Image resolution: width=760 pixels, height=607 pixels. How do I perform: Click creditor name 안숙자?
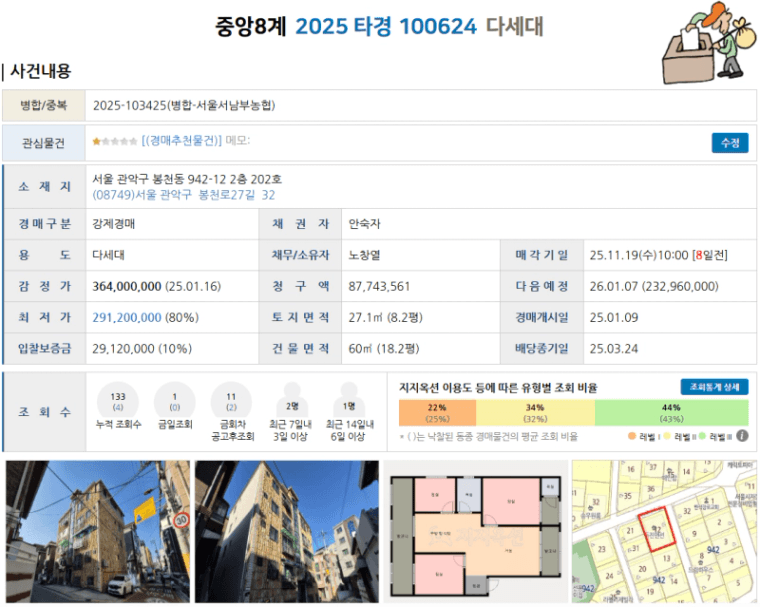point(364,224)
